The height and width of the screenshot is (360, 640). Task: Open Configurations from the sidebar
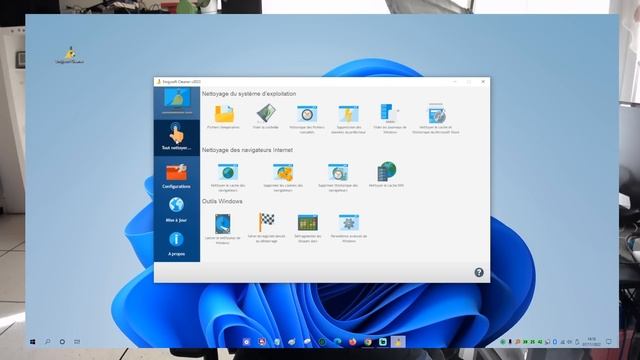pyautogui.click(x=176, y=176)
